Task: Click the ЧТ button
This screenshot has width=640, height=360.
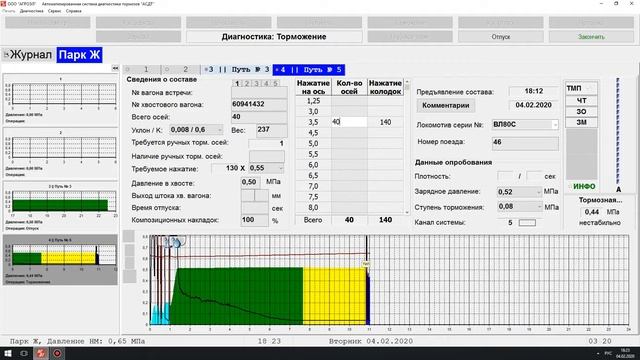Action: pyautogui.click(x=581, y=100)
